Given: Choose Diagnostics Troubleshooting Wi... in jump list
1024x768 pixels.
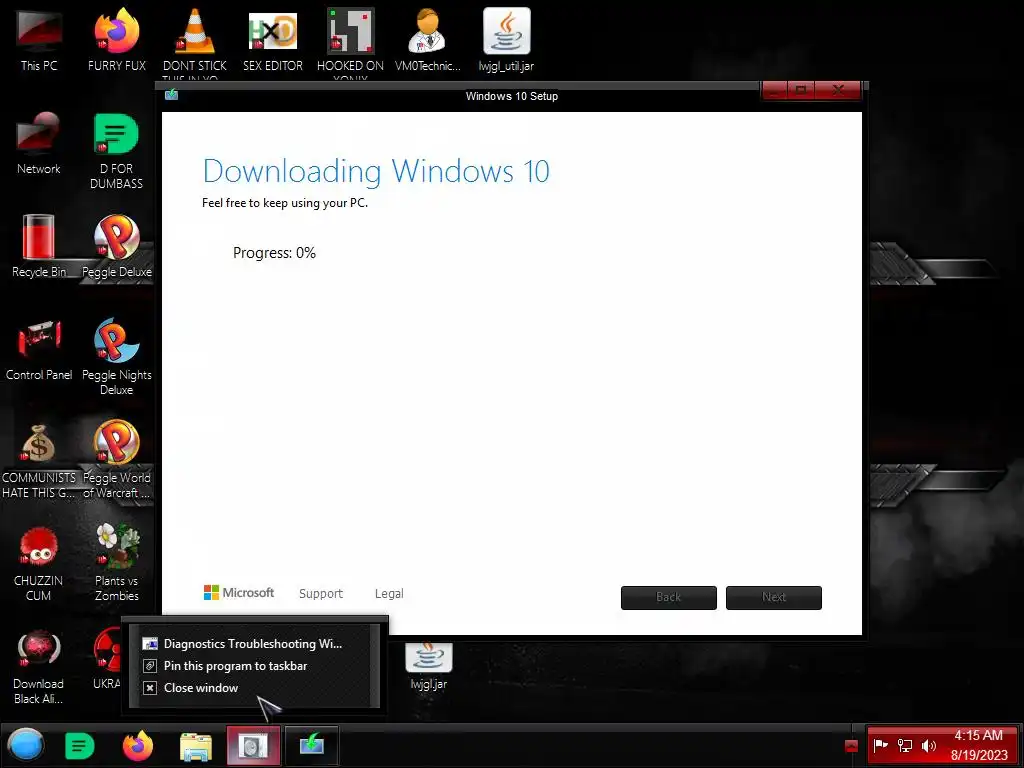Looking at the screenshot, I should (x=253, y=643).
